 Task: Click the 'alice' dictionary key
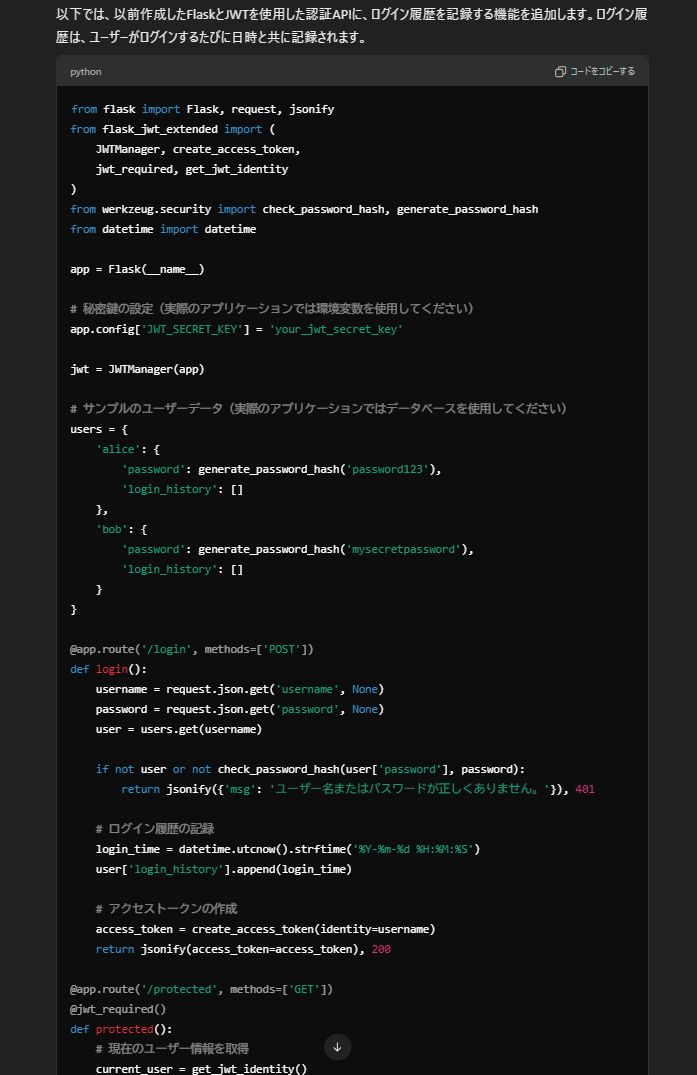point(115,449)
